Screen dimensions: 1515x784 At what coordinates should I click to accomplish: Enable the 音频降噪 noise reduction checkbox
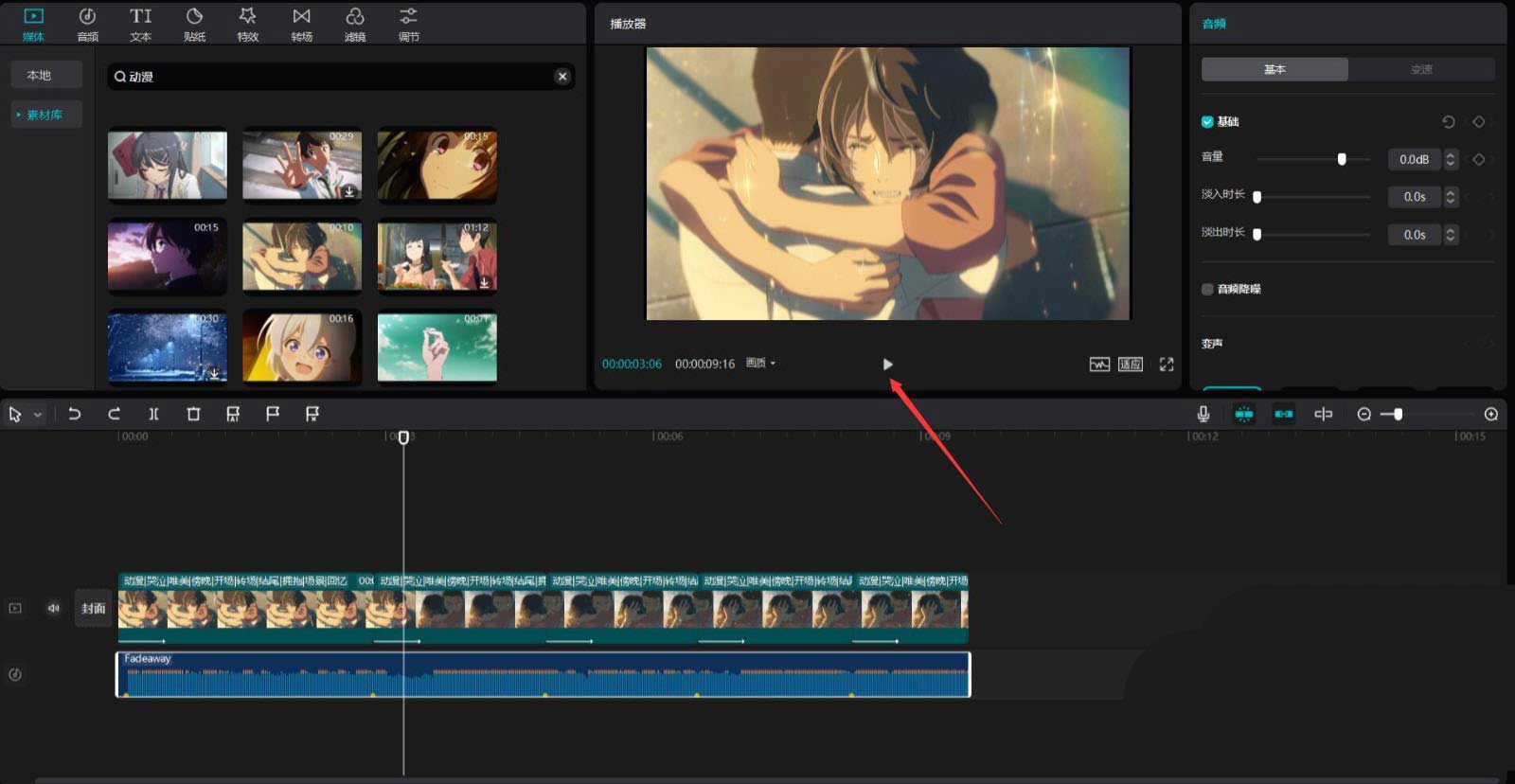(1207, 289)
